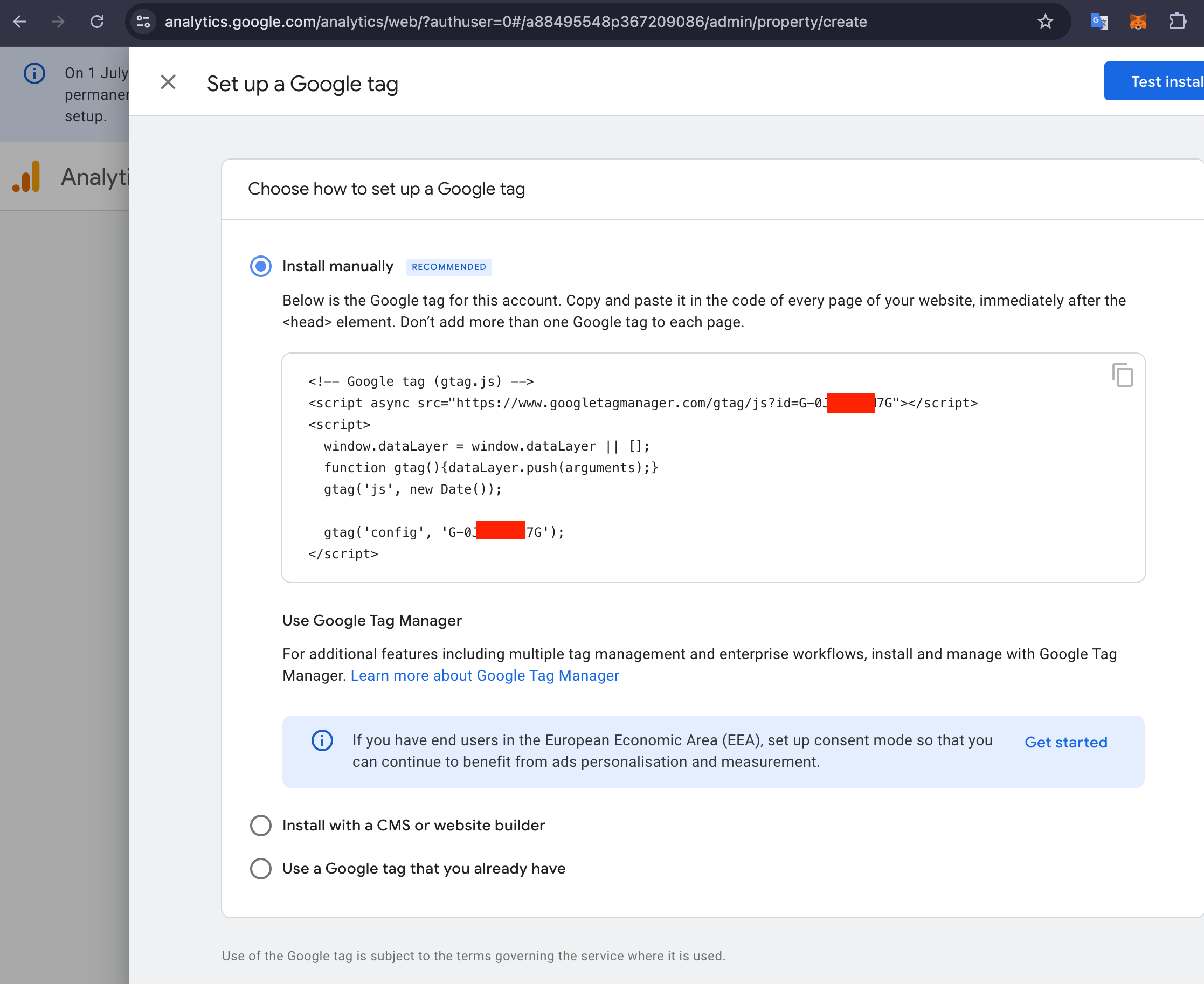
Task: Select Install with a CMS or website builder
Action: click(261, 825)
